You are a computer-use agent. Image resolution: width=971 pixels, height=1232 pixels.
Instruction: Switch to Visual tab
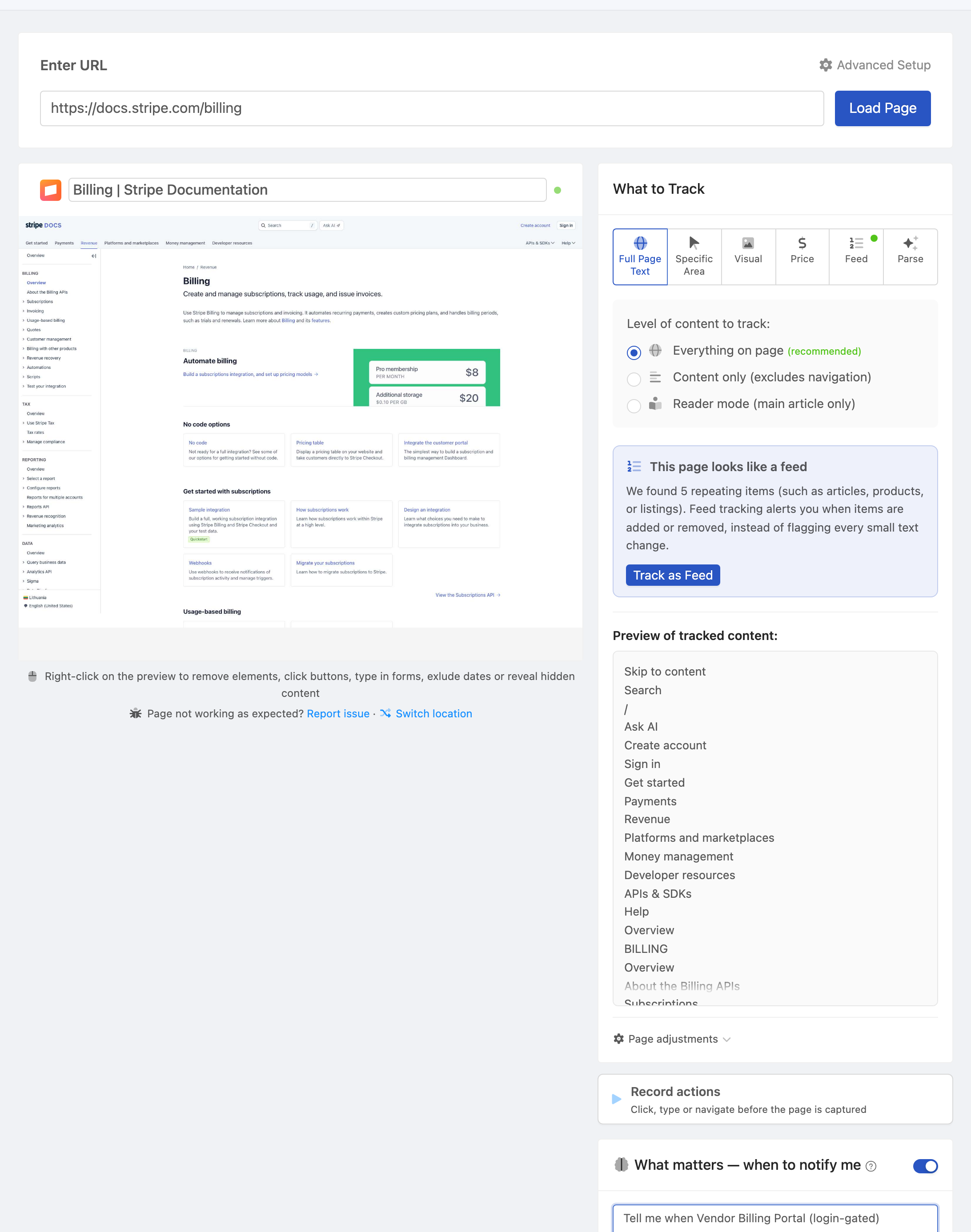pyautogui.click(x=748, y=257)
